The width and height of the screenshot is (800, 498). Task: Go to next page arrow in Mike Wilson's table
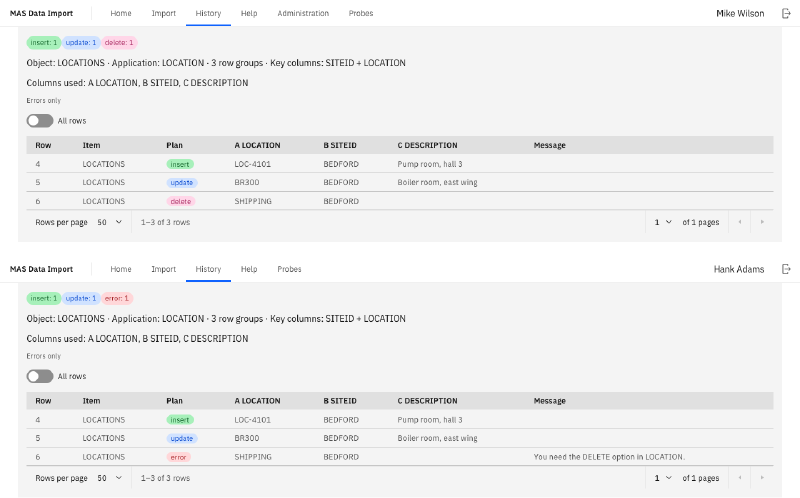762,222
